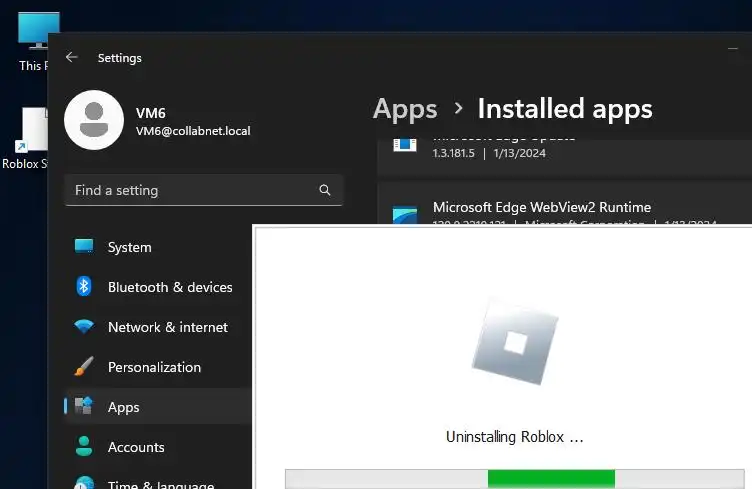The width and height of the screenshot is (752, 489).
Task: Click the Microsoft Edge WebView2 Runtime icon
Action: 405,215
